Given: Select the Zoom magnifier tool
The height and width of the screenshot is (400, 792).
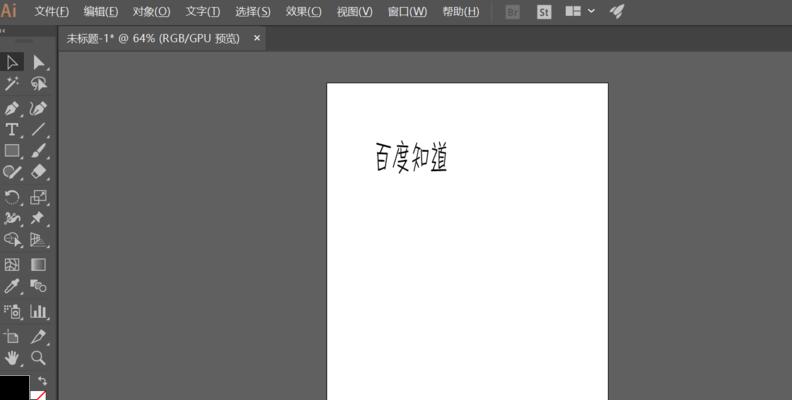Looking at the screenshot, I should [39, 358].
